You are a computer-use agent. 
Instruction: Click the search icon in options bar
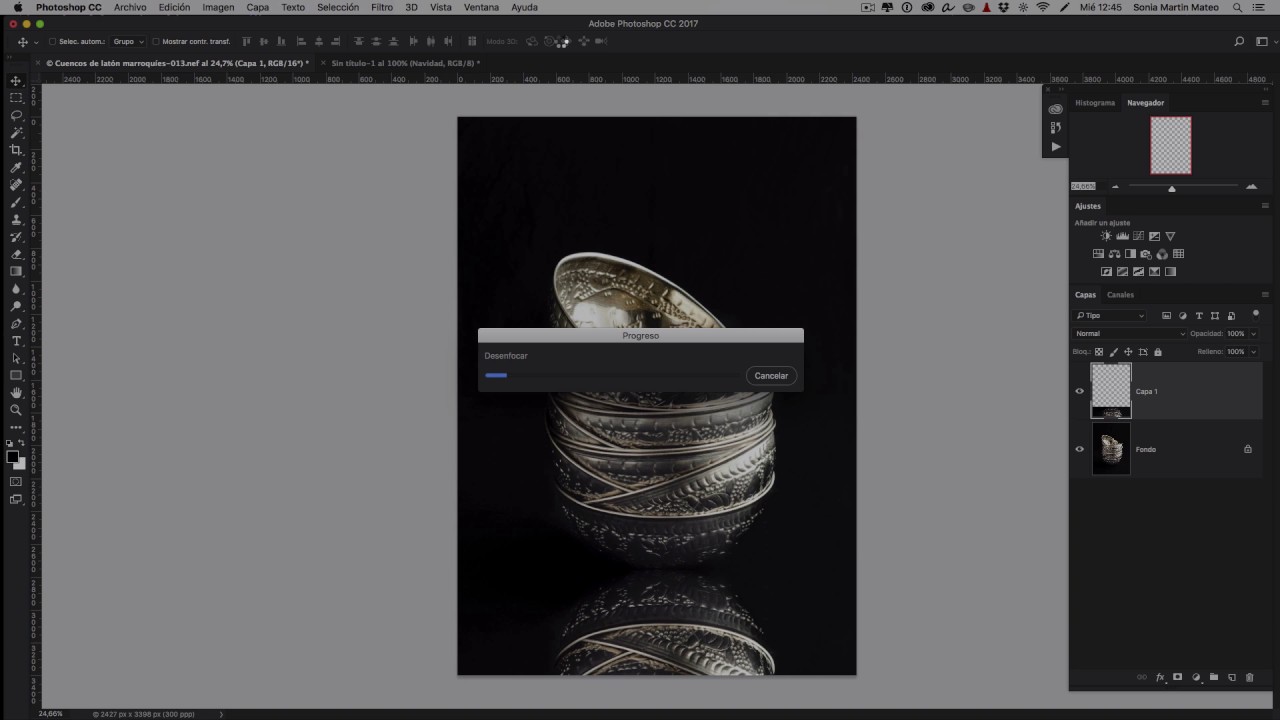tap(1239, 42)
